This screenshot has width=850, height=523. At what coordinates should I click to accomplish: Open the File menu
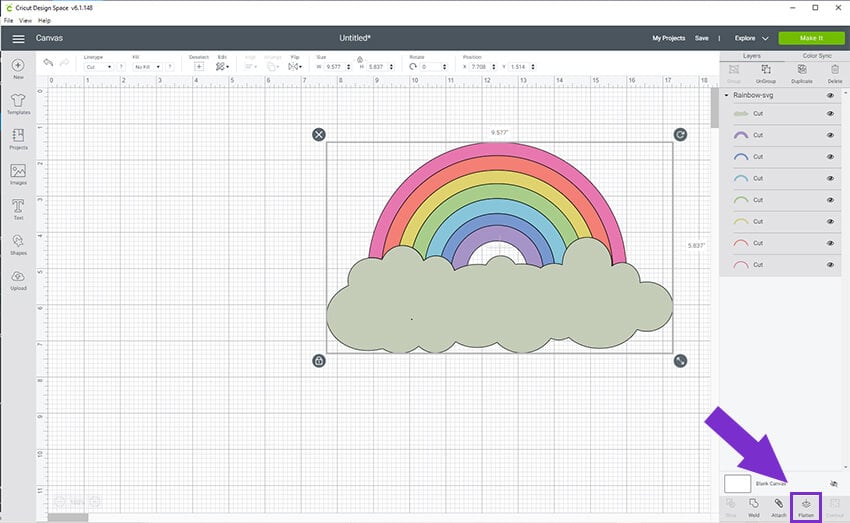coord(8,21)
